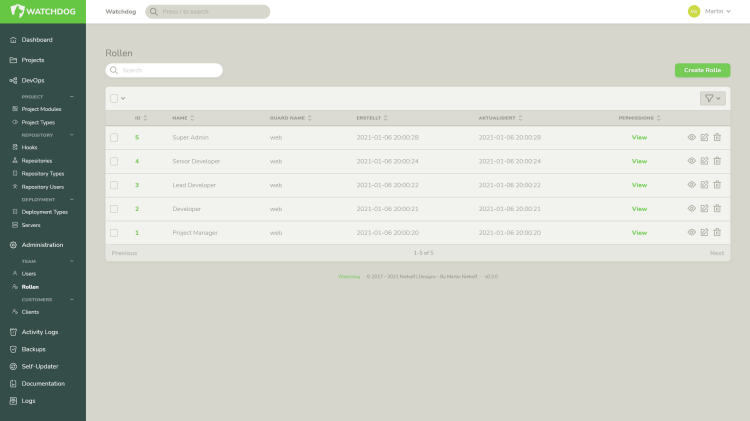The width and height of the screenshot is (750, 421).
Task: Go to Repositories in the sidebar
Action: [36, 160]
